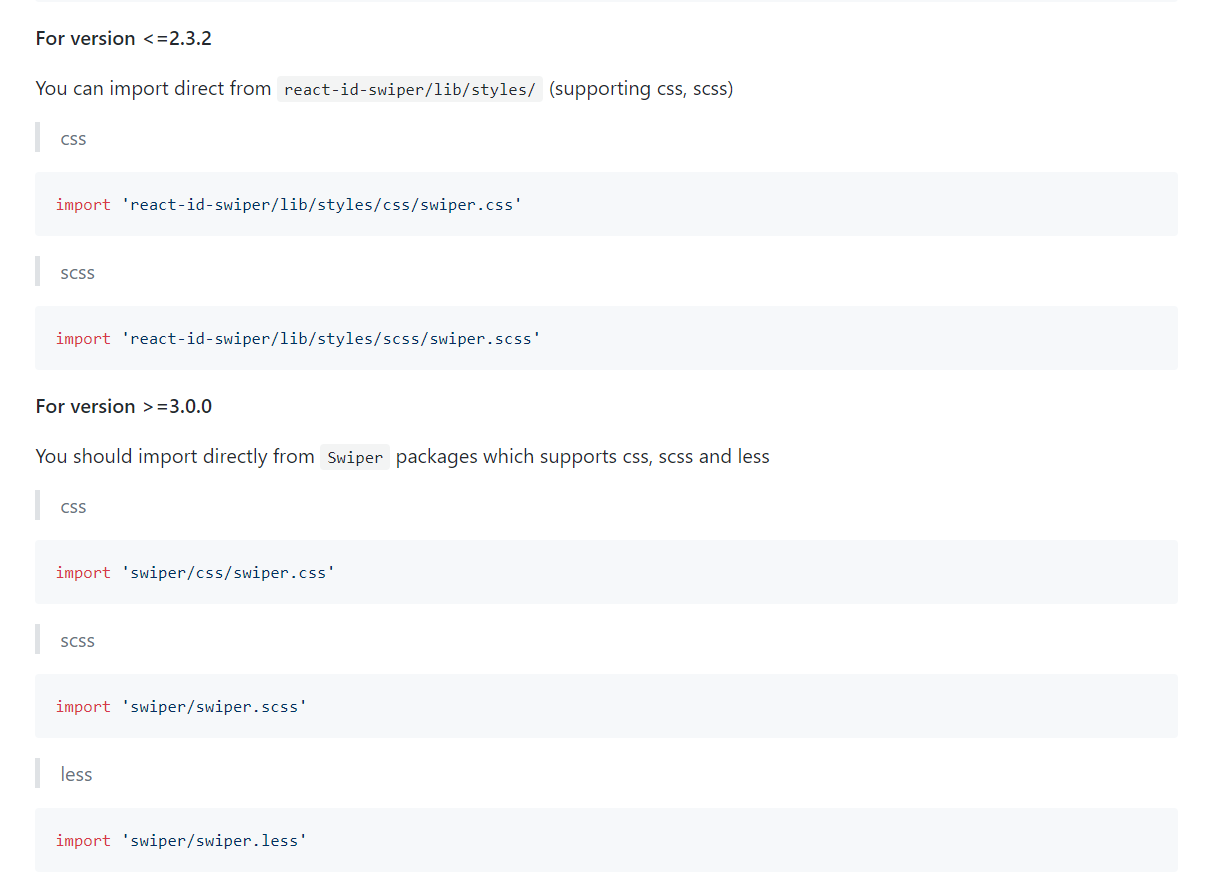This screenshot has width=1213, height=889.
Task: Click the less label above the last code block
Action: 76,773
